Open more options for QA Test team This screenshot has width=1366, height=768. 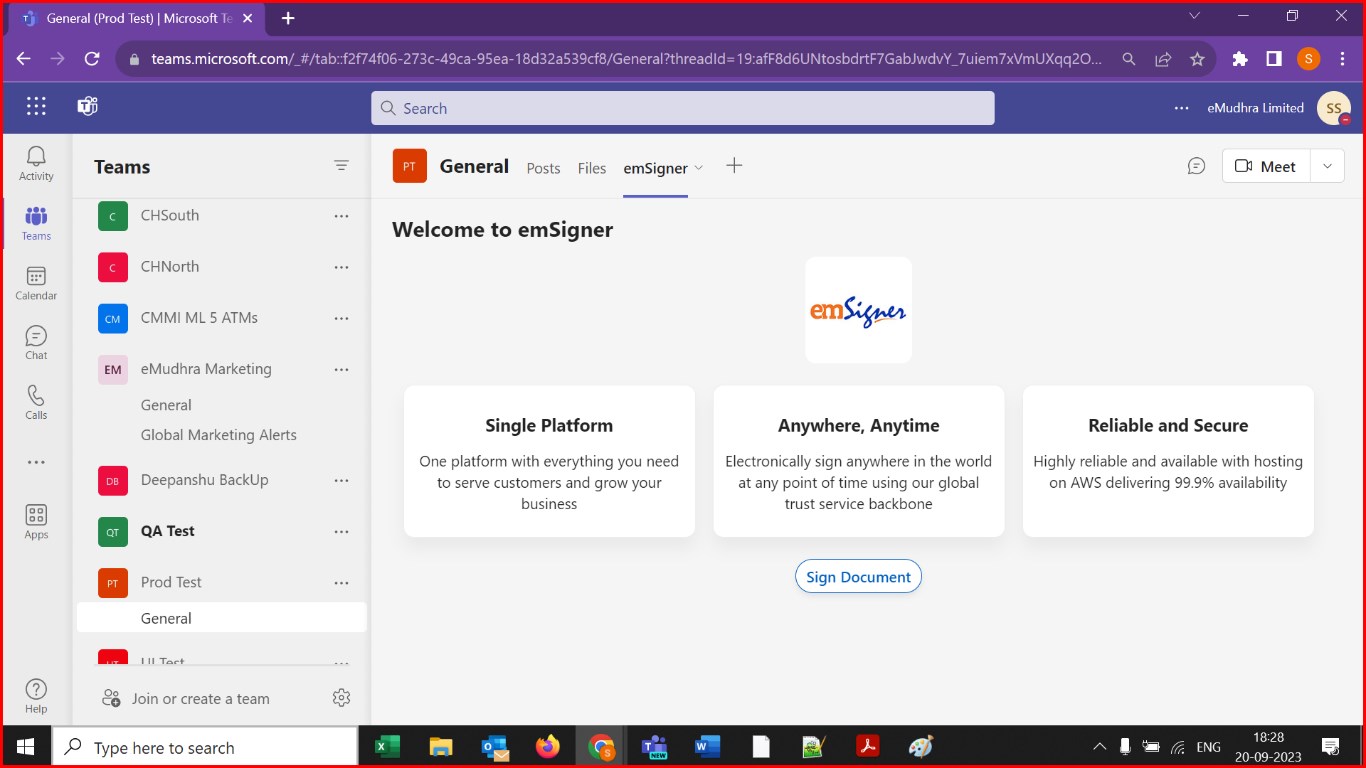341,531
